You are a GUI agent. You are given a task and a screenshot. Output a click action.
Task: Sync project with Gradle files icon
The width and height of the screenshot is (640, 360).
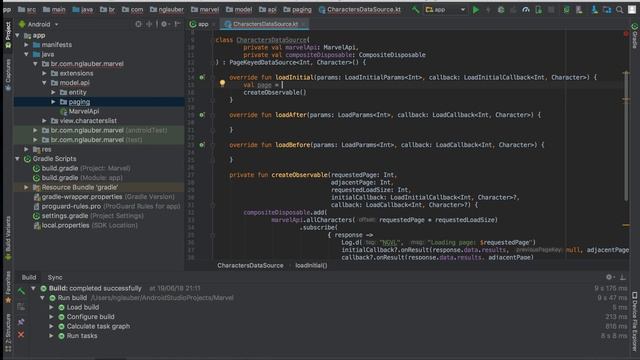(x=566, y=9)
